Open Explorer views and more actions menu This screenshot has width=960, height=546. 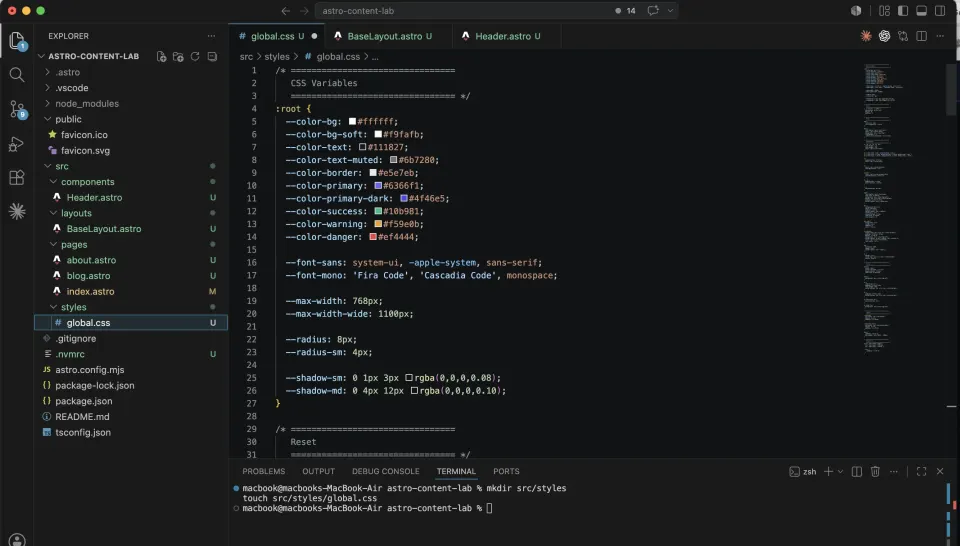[211, 36]
